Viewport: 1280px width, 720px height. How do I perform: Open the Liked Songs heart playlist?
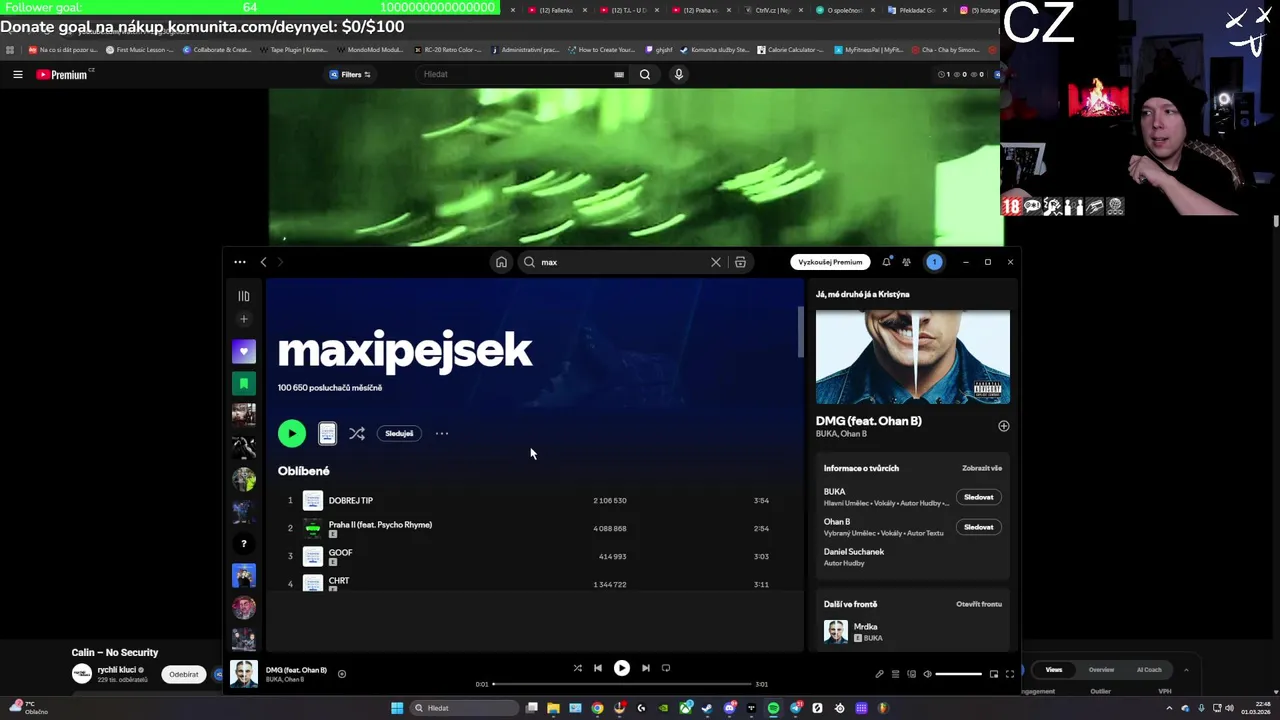(x=243, y=351)
